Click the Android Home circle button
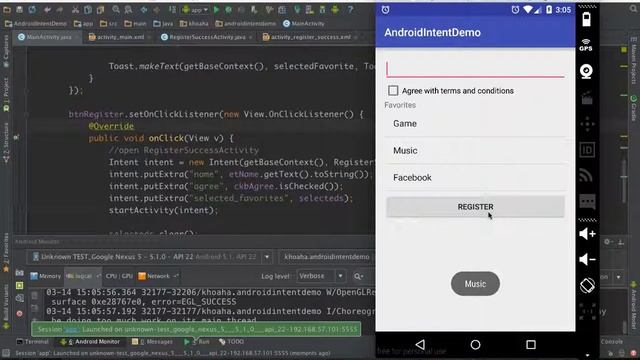The height and width of the screenshot is (360, 640). click(x=475, y=344)
